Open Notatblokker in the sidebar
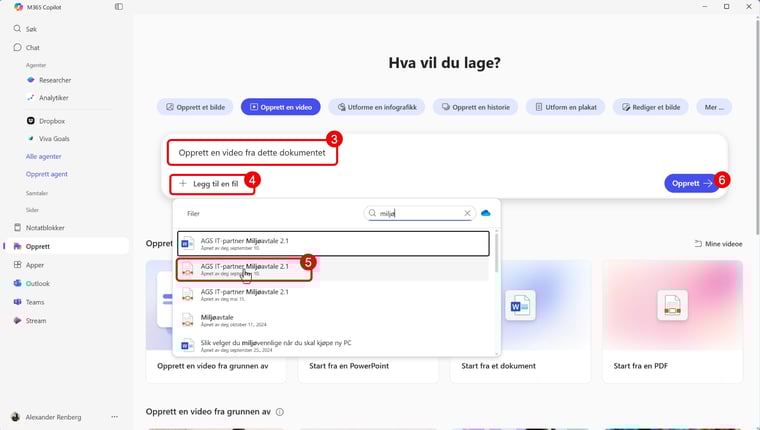The width and height of the screenshot is (760, 430). [x=39, y=228]
